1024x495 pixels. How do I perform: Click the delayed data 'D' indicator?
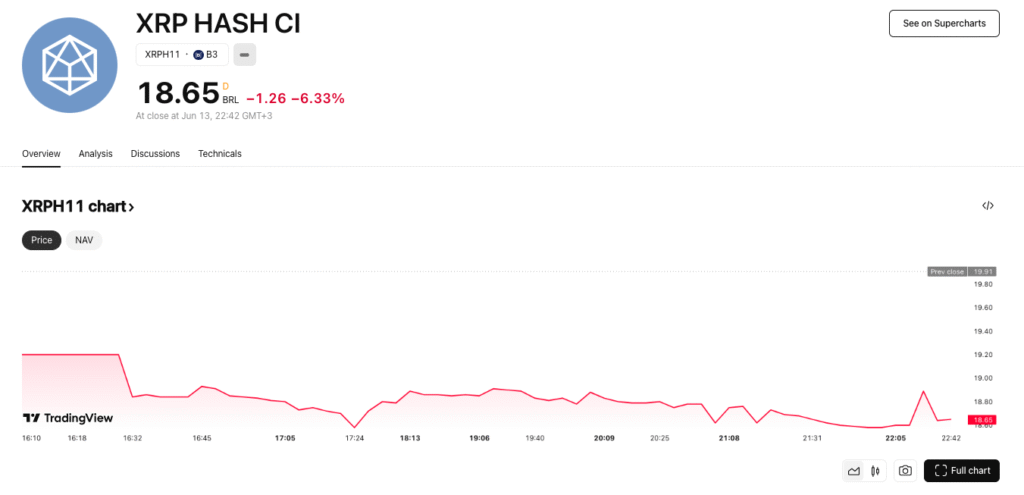click(x=225, y=86)
